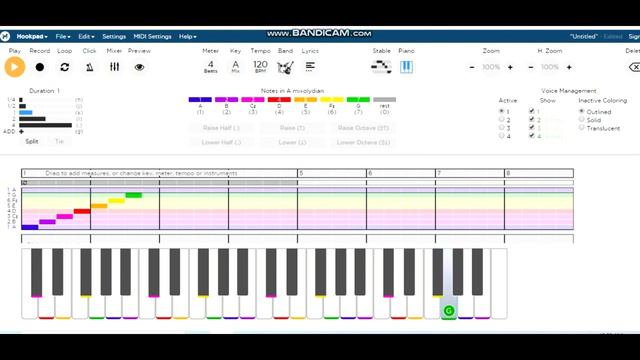Open the Hookpad logo icon
Image resolution: width=640 pixels, height=360 pixels.
coord(5,36)
